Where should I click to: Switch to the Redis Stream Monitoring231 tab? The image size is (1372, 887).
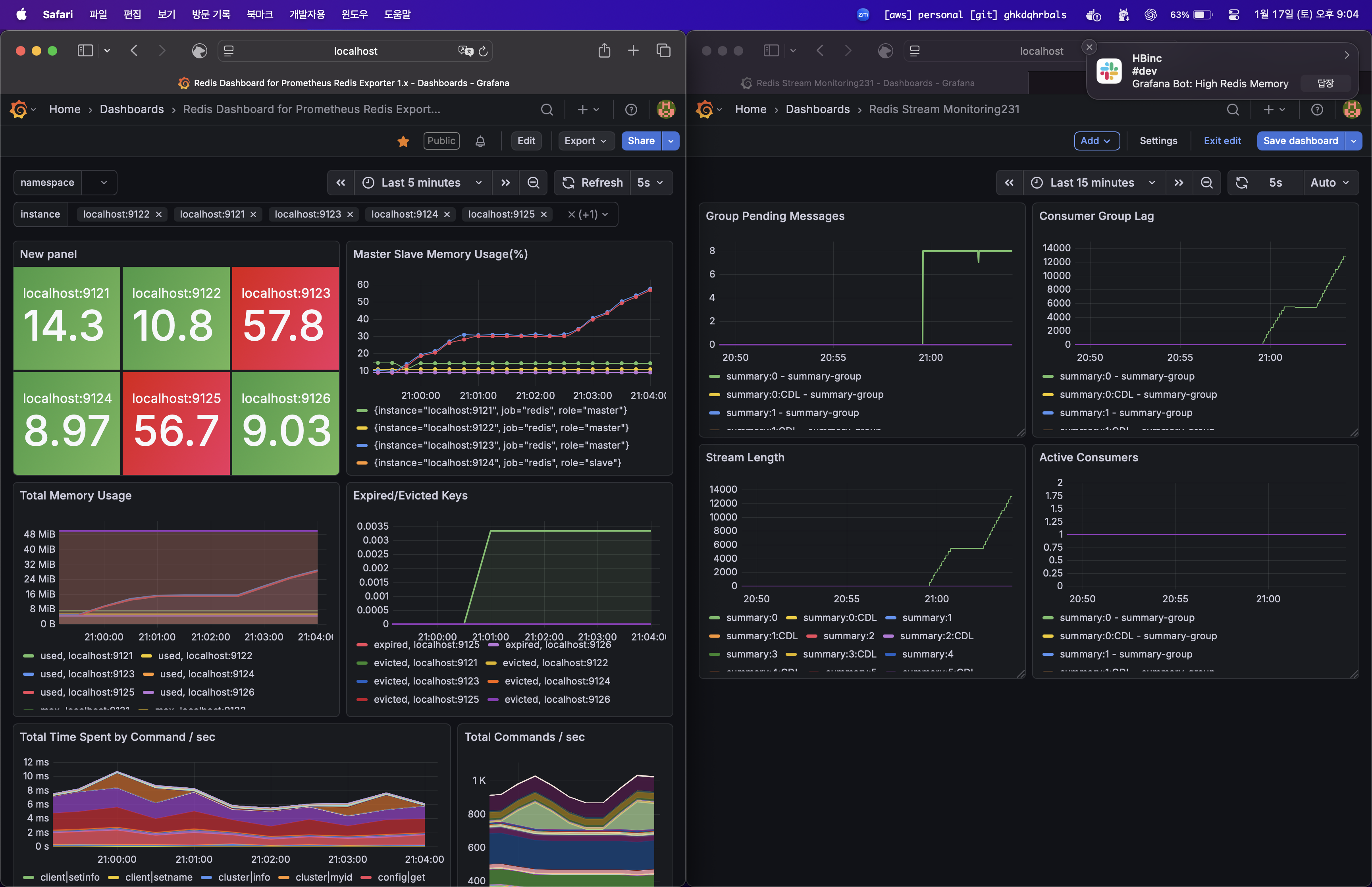(x=858, y=83)
